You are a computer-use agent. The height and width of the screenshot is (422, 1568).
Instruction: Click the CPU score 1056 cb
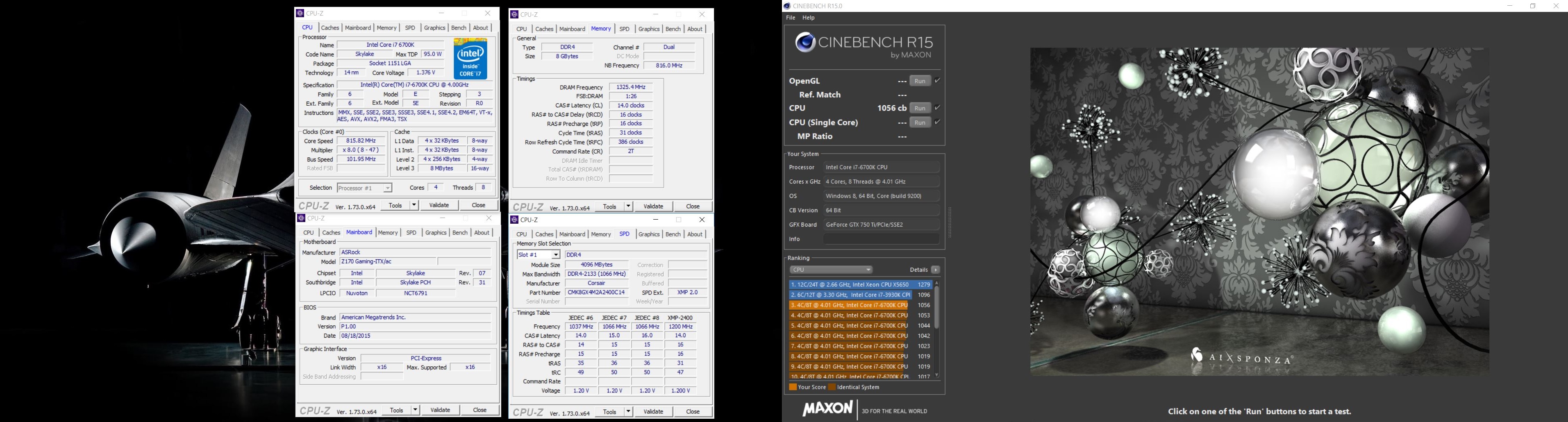[892, 109]
